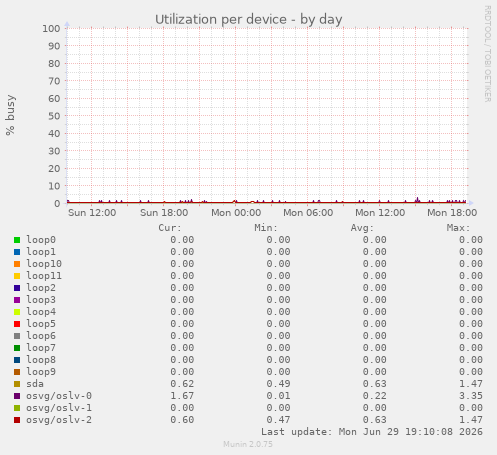Viewport: 497px width, 455px height.
Task: Click the loop11 yellow color swatch
Action: pos(17,276)
